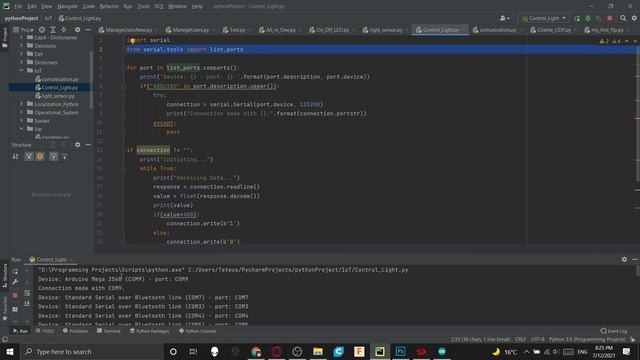Toggle Show Inherited in Structure panel
Image resolution: width=640 pixels, height=360 pixels.
click(x=53, y=156)
